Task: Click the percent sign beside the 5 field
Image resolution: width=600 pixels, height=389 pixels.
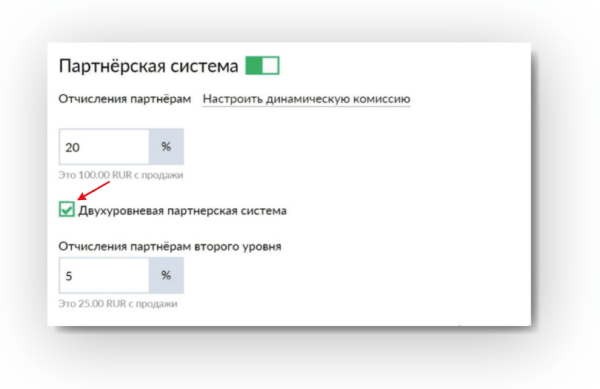Action: (x=166, y=275)
